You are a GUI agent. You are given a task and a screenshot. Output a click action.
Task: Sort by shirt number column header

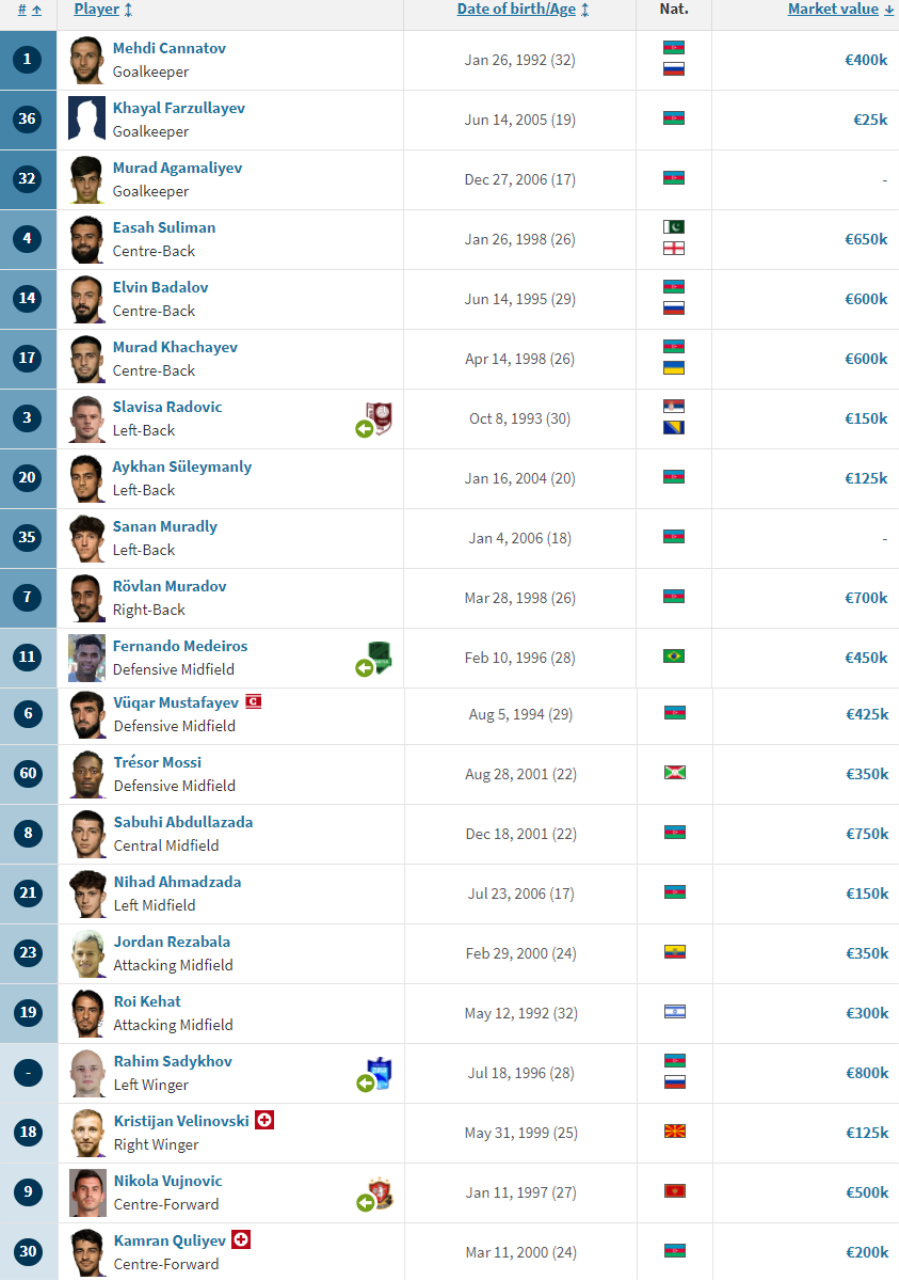tap(30, 9)
